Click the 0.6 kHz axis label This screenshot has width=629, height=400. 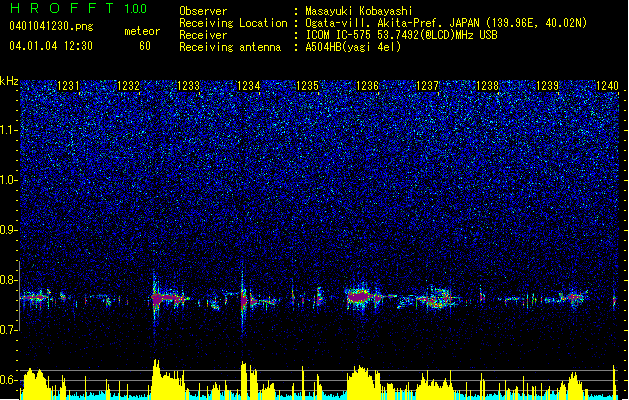pos(8,380)
